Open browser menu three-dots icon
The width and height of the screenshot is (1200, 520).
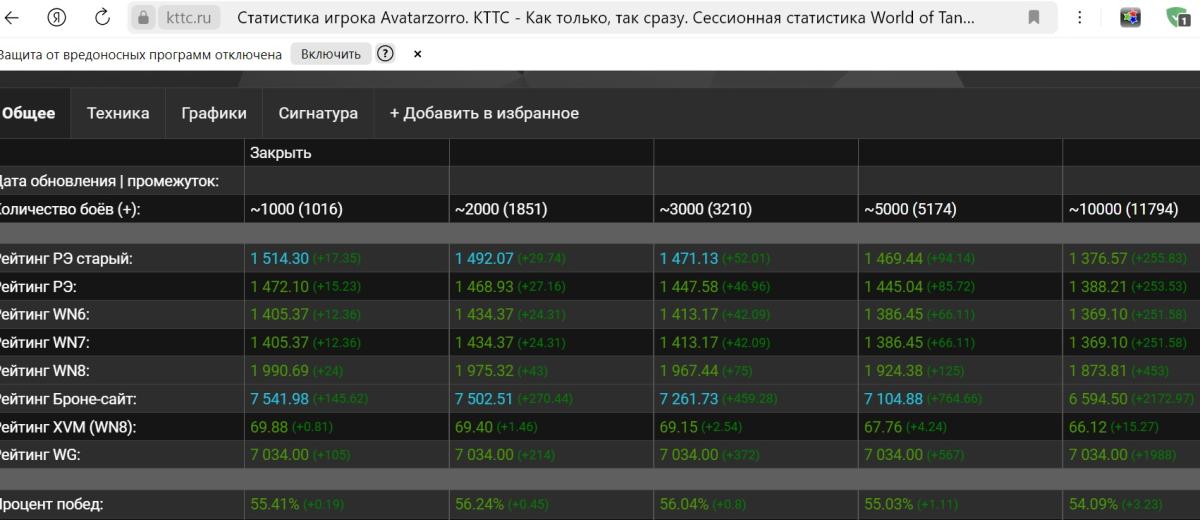click(1080, 18)
